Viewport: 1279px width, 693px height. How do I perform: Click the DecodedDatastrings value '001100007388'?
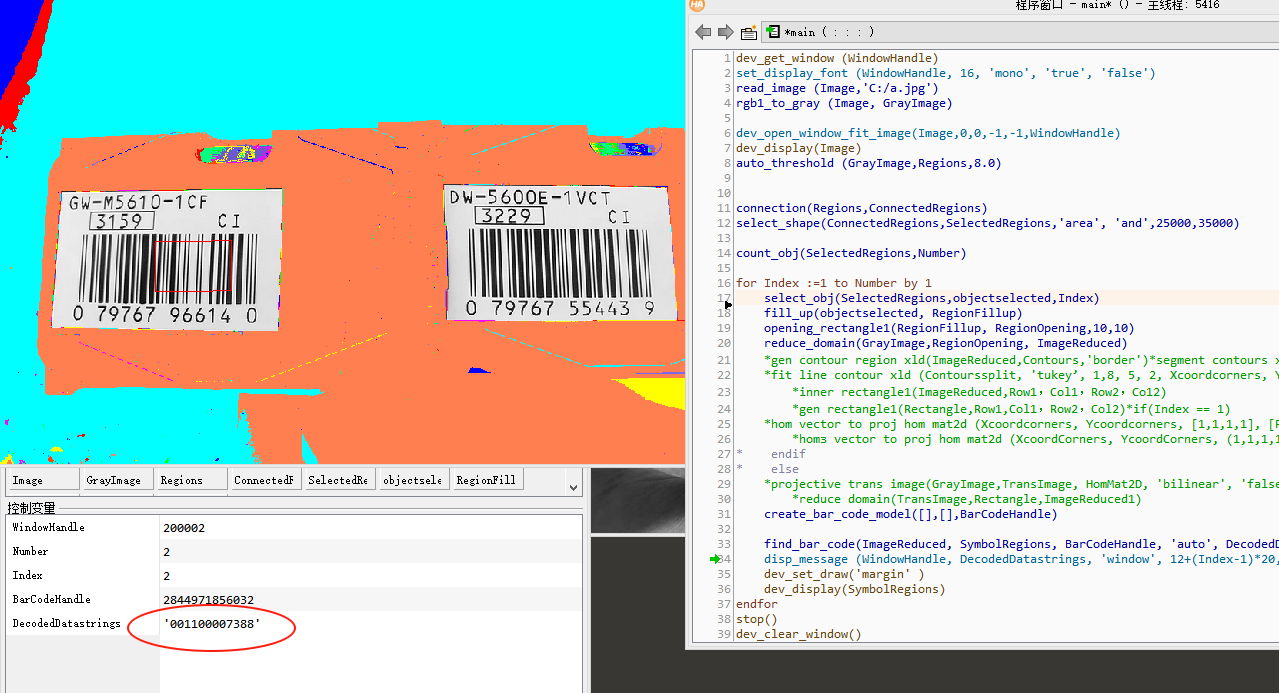tap(212, 624)
